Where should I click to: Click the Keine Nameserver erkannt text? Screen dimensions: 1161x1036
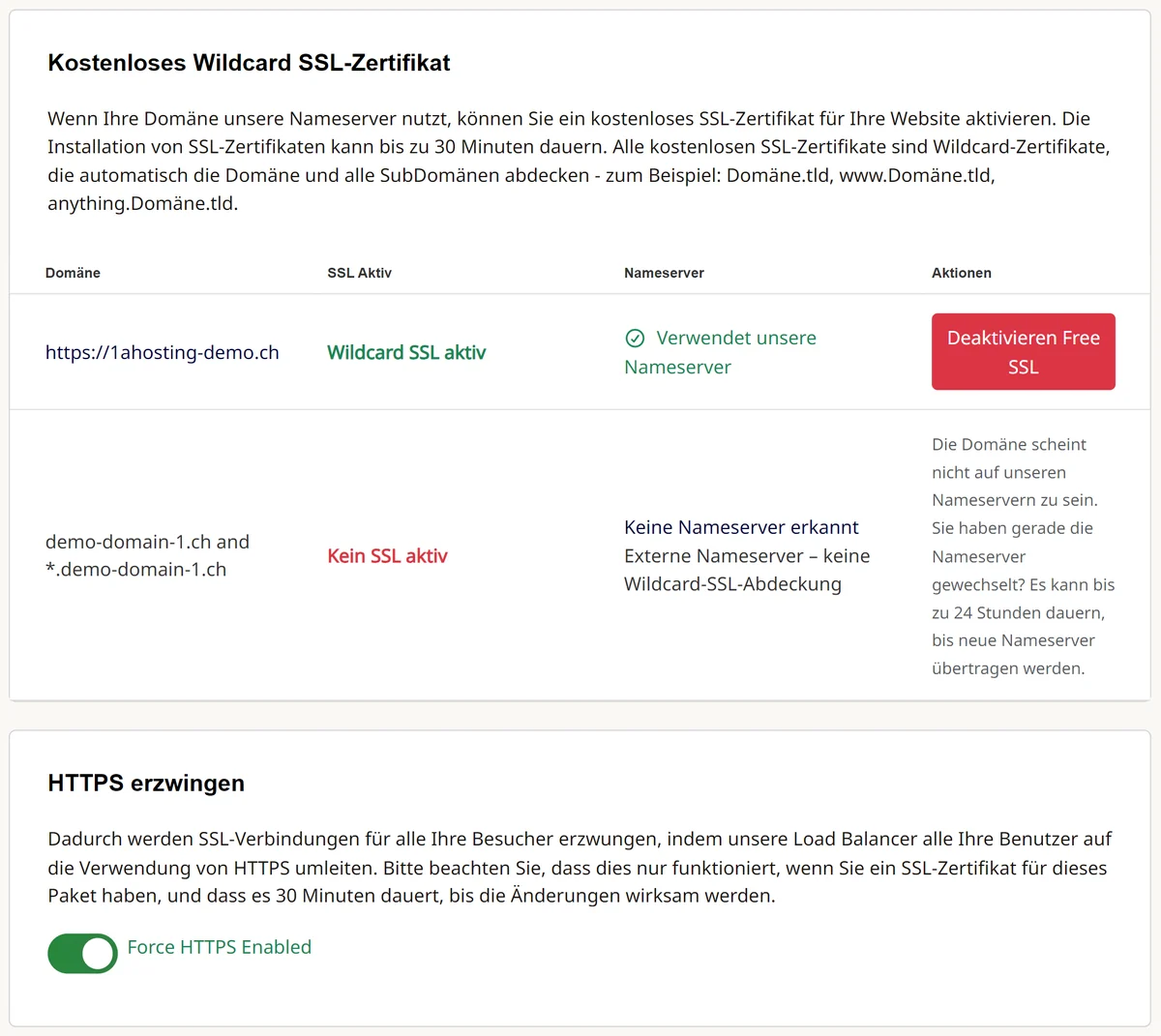(x=741, y=527)
